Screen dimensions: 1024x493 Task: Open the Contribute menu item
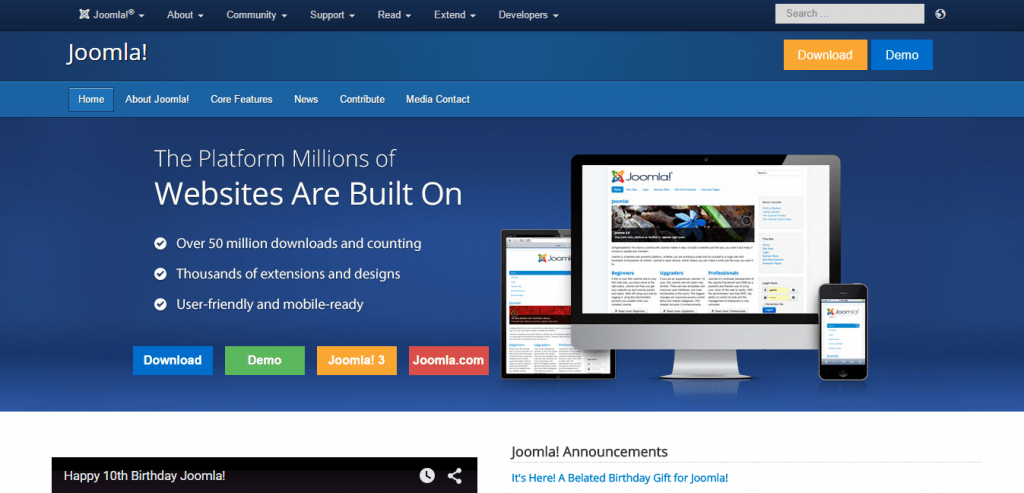pyautogui.click(x=362, y=99)
